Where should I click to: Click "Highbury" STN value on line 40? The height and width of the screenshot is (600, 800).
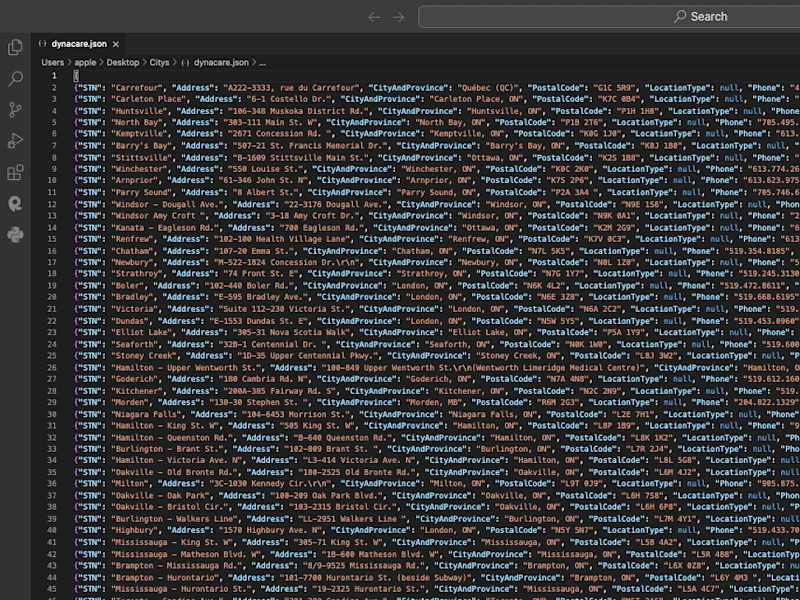(x=134, y=531)
